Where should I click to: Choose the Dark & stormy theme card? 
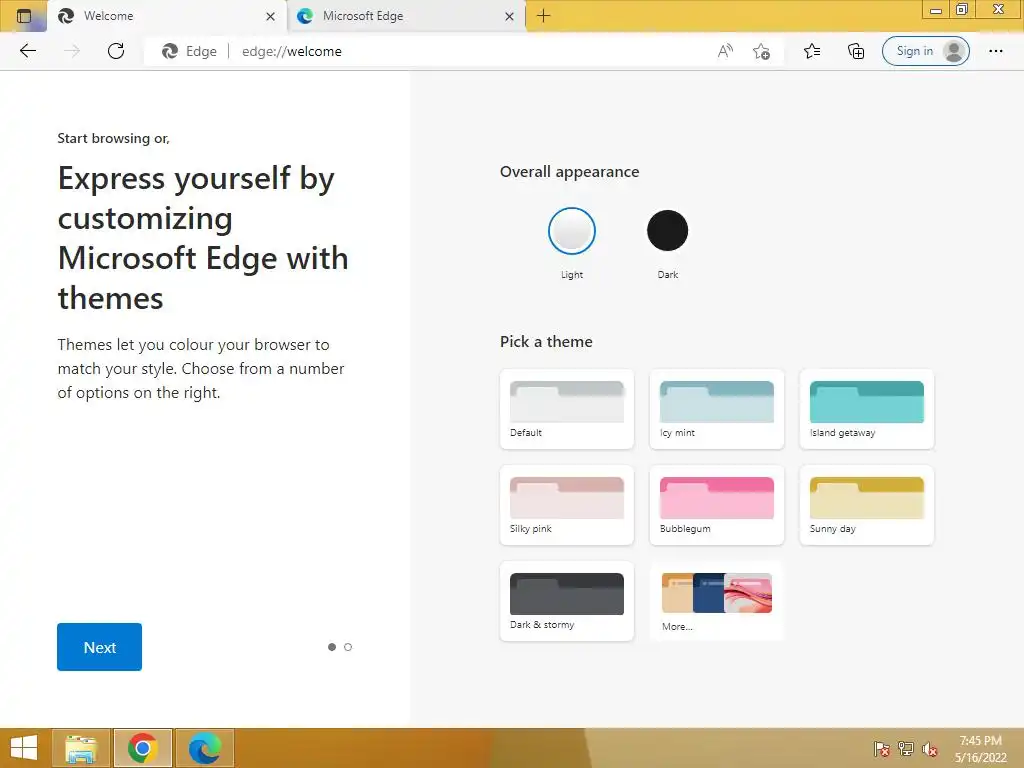(567, 601)
